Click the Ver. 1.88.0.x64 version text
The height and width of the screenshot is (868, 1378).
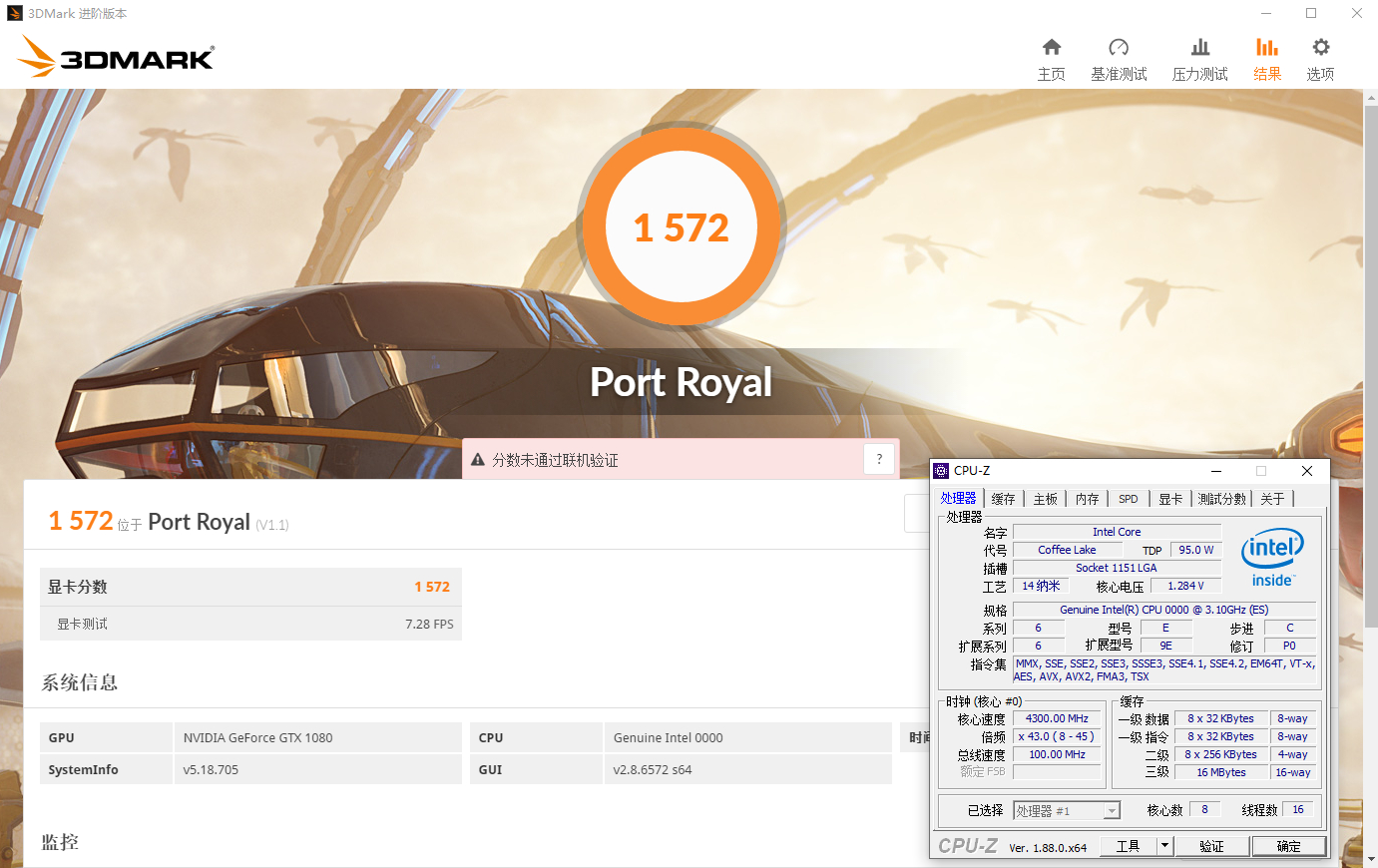coord(1048,848)
